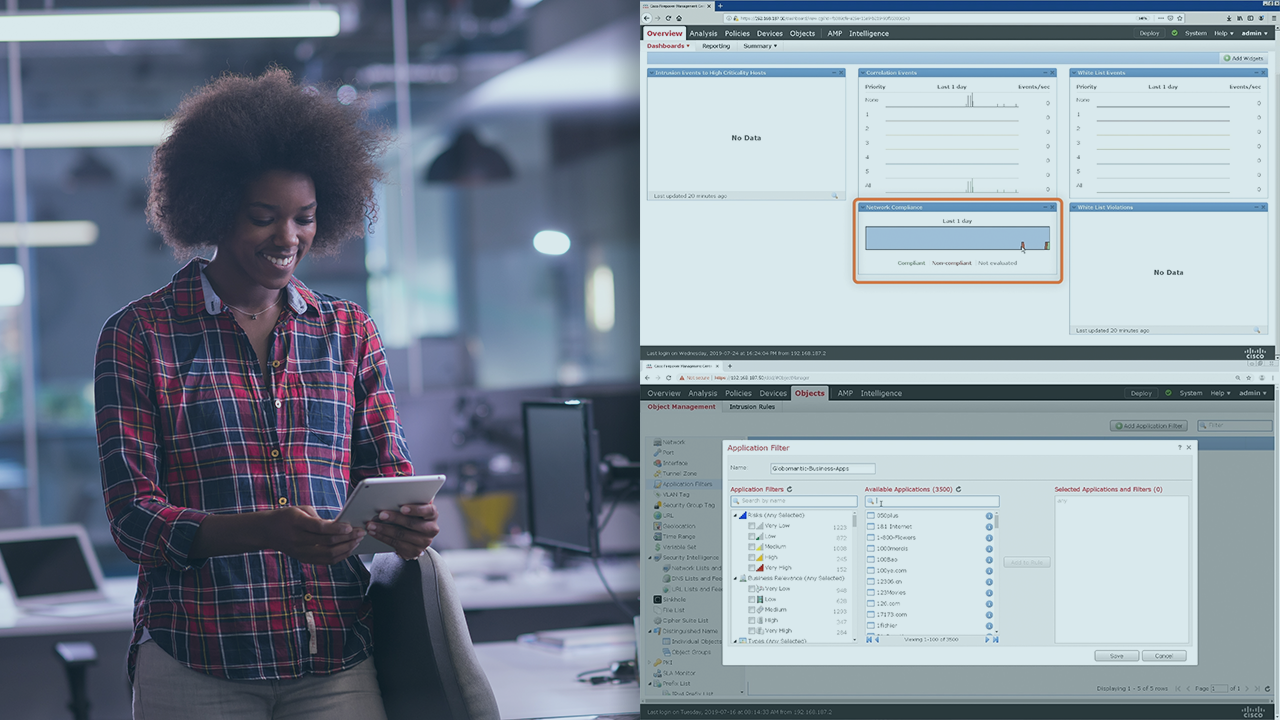Switch to the Intrusion Rules tab

click(751, 407)
